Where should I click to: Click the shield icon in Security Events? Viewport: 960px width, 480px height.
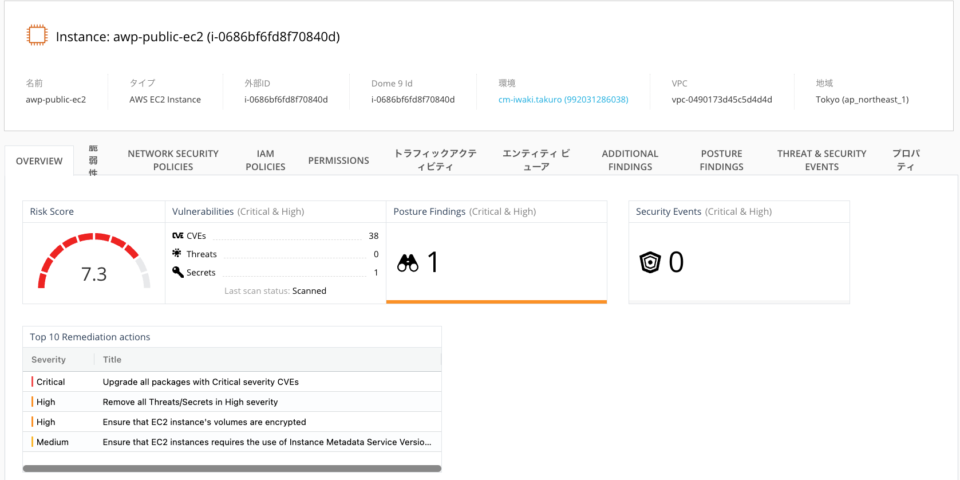(x=650, y=263)
